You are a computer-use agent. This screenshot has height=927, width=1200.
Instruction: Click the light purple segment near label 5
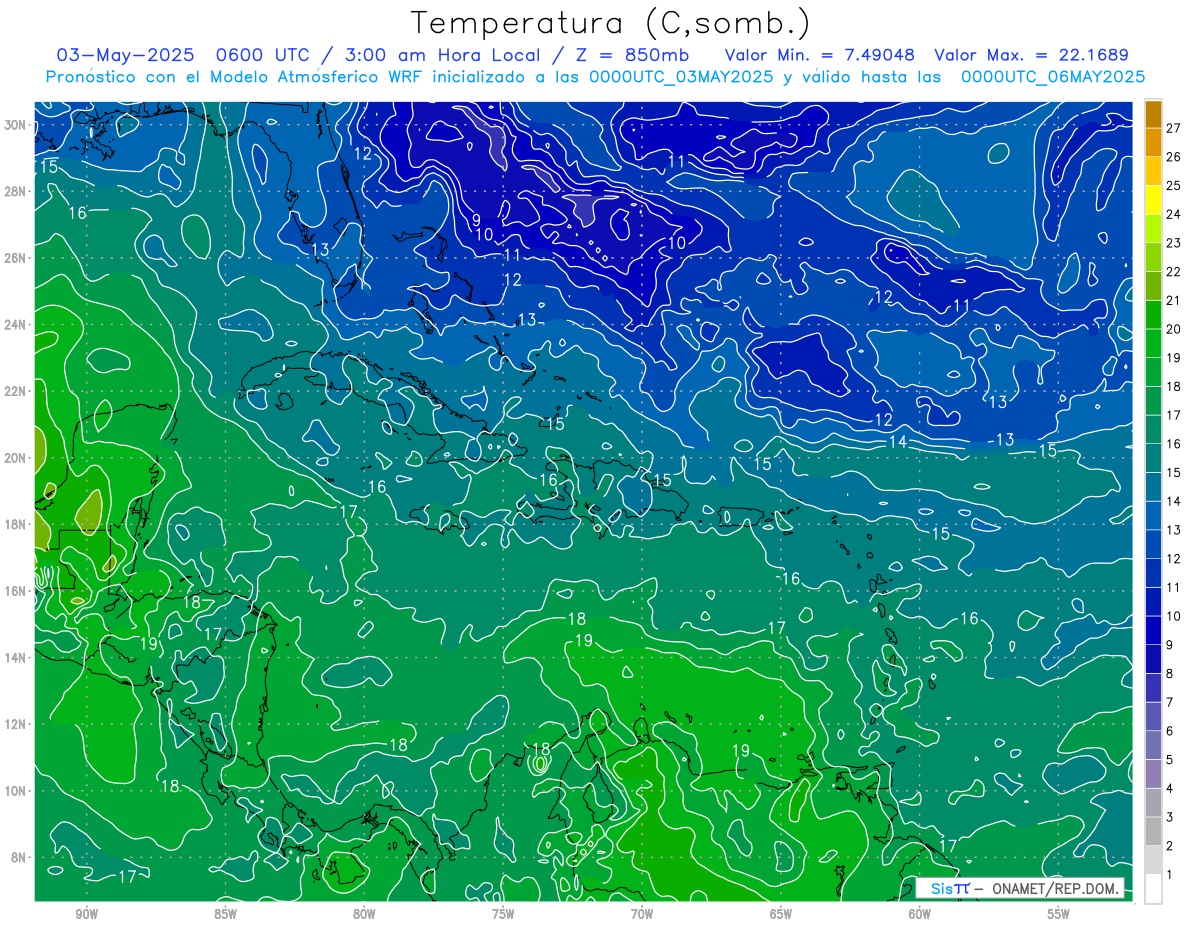1154,774
